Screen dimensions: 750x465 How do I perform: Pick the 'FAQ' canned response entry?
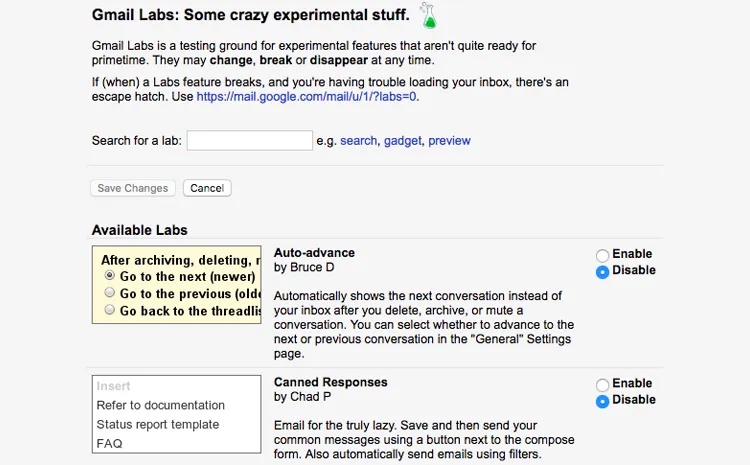[x=109, y=443]
